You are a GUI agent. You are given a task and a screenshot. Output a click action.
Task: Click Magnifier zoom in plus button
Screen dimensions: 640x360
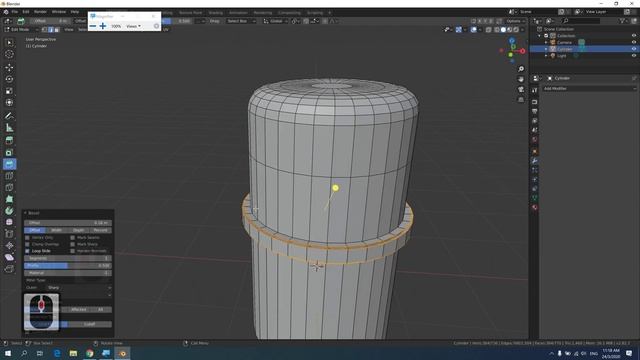click(103, 26)
